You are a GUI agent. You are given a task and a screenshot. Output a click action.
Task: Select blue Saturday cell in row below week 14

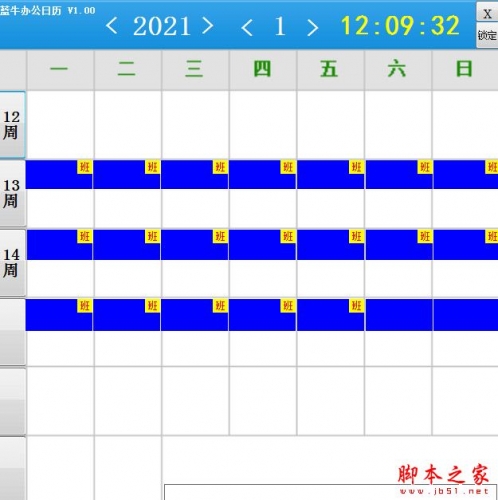coord(399,315)
